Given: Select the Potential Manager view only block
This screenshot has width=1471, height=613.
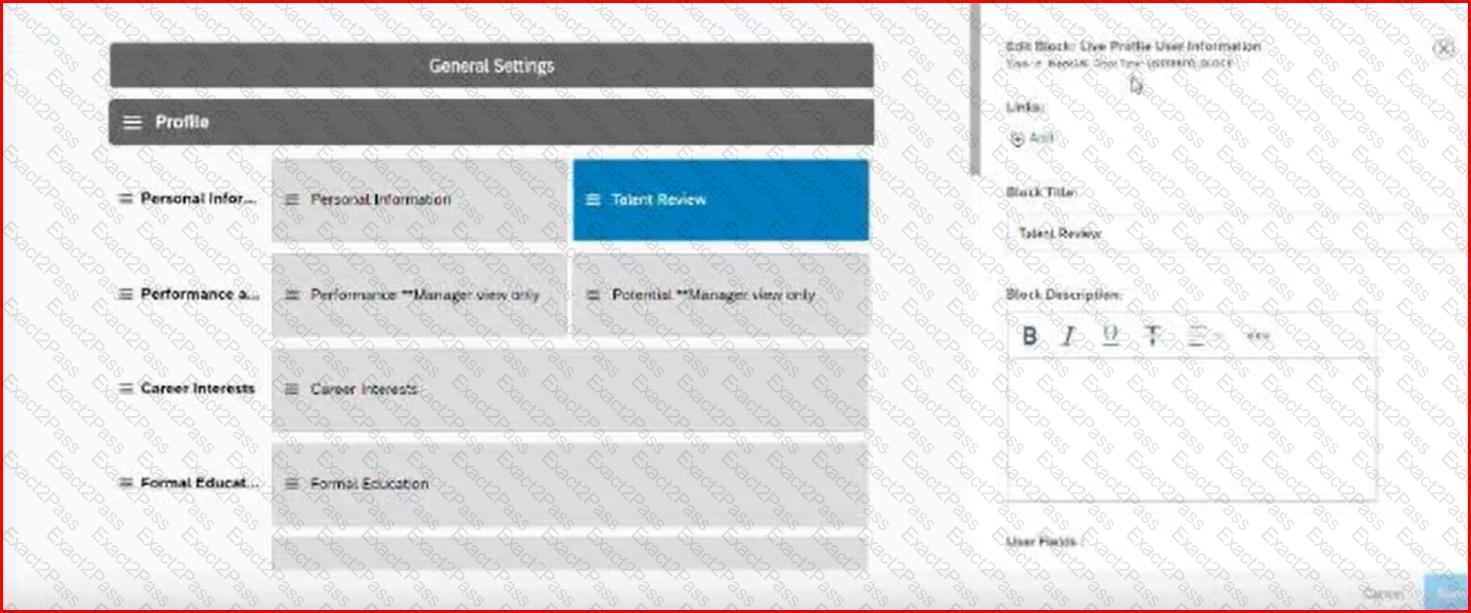Looking at the screenshot, I should click(720, 295).
